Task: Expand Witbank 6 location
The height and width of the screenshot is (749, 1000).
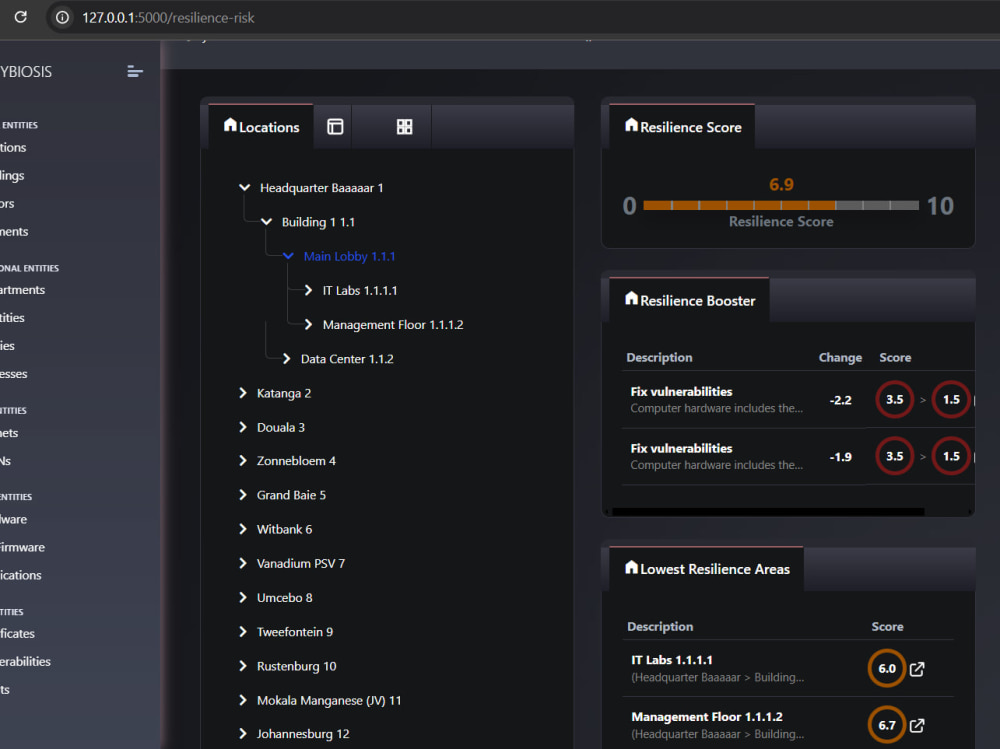Action: coord(242,529)
